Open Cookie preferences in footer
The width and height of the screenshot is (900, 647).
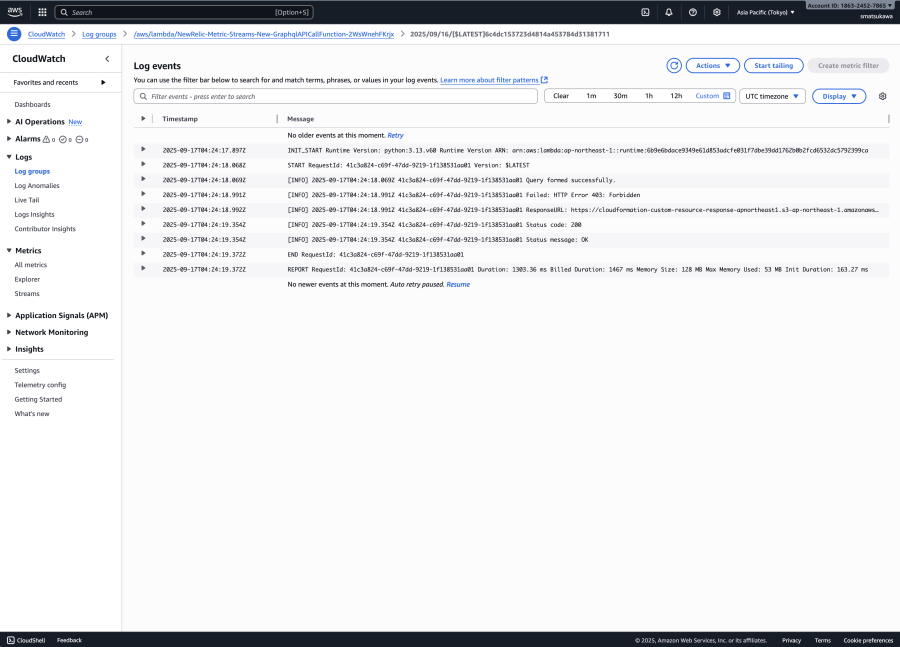(x=868, y=640)
